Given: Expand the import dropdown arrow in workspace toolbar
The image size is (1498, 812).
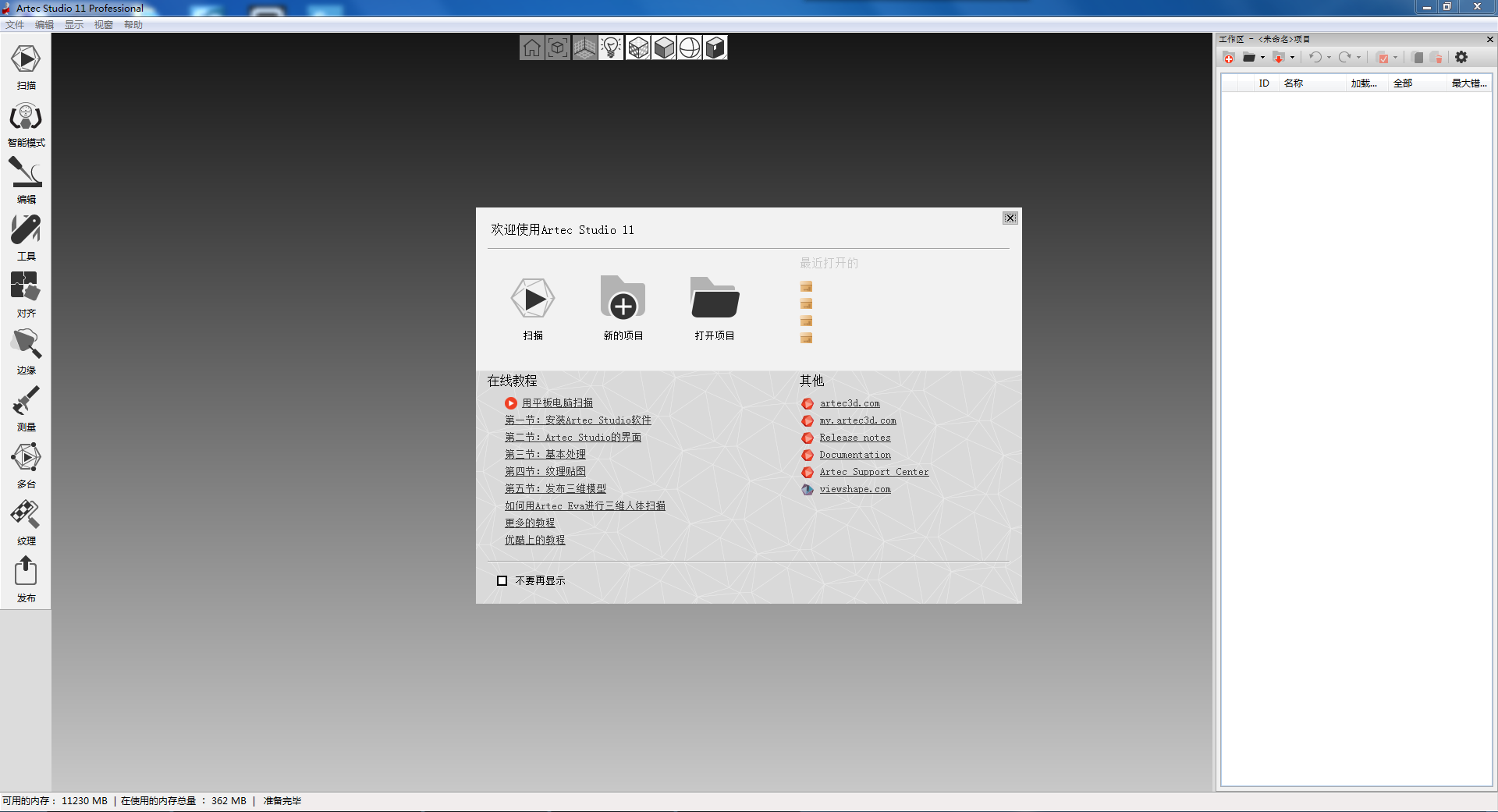Looking at the screenshot, I should tap(1293, 58).
